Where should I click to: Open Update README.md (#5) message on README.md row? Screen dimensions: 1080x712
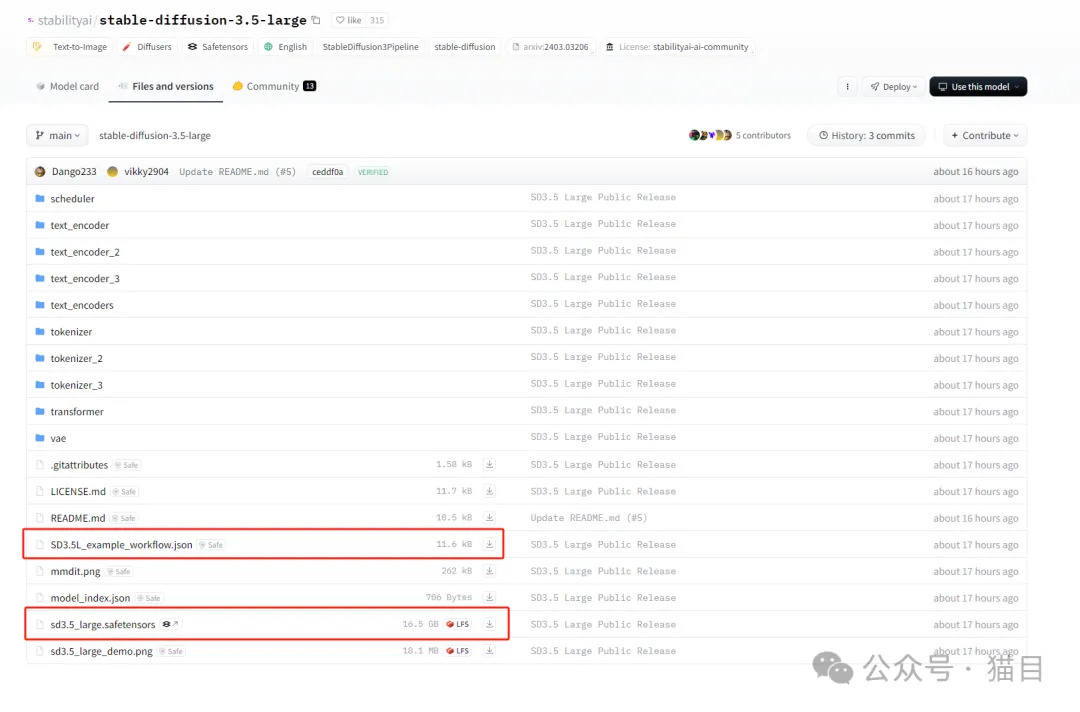[589, 518]
